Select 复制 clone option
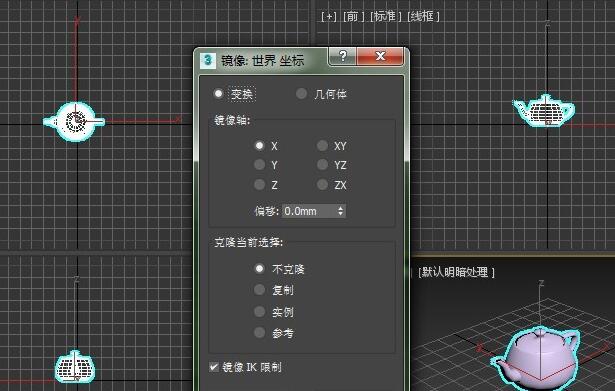Viewport: 615px width, 391px height. [259, 290]
